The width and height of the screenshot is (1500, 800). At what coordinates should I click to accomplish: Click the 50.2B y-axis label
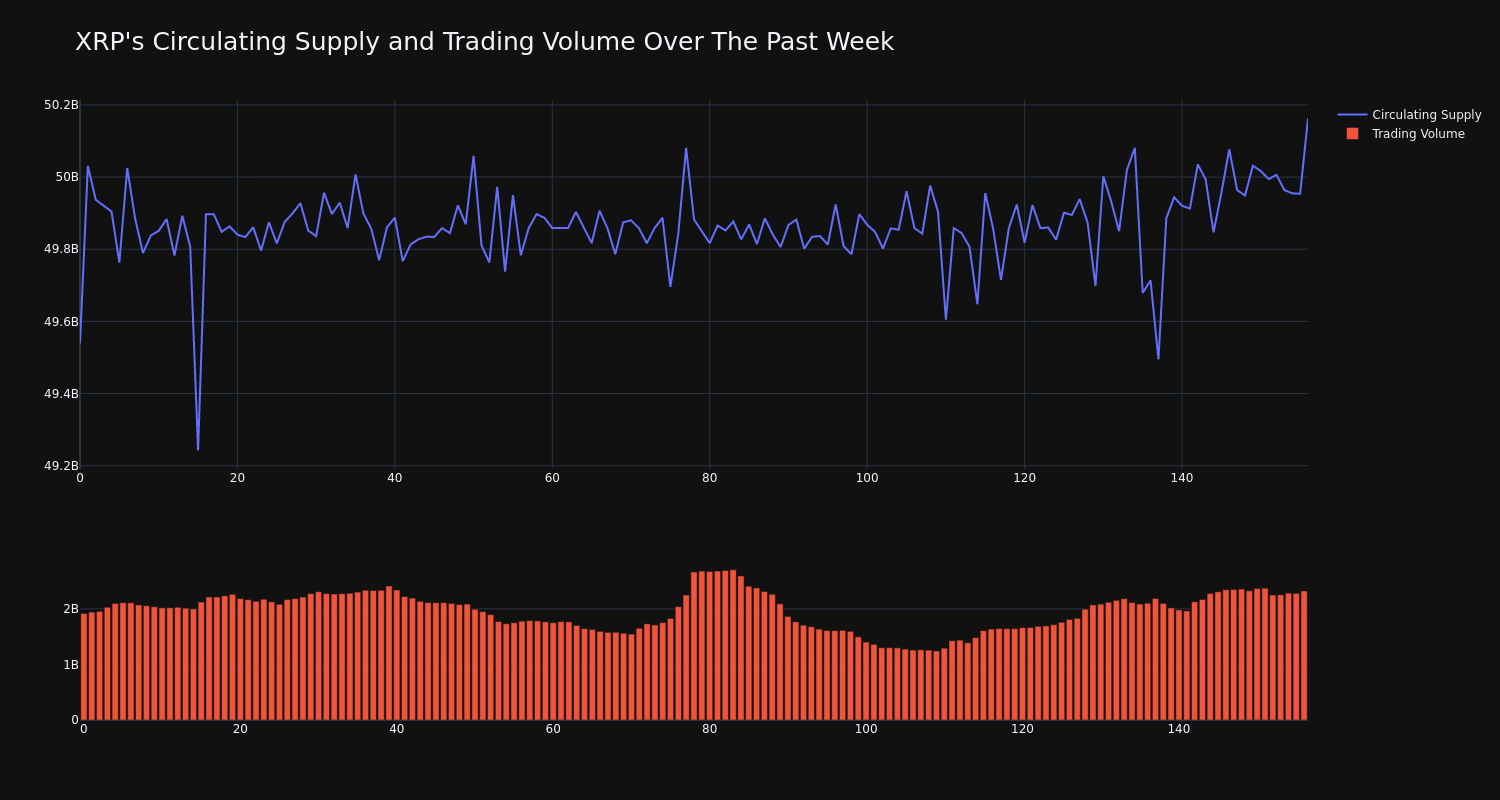[x=61, y=105]
